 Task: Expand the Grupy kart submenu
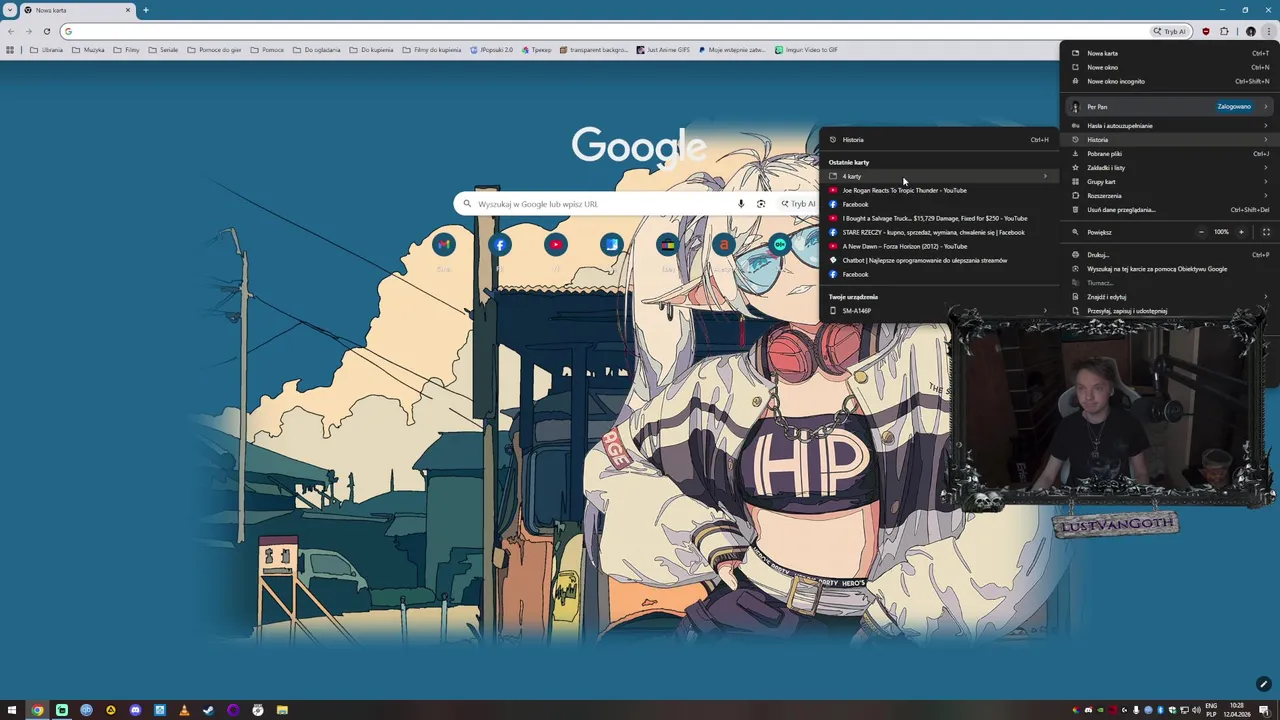[x=1169, y=182]
